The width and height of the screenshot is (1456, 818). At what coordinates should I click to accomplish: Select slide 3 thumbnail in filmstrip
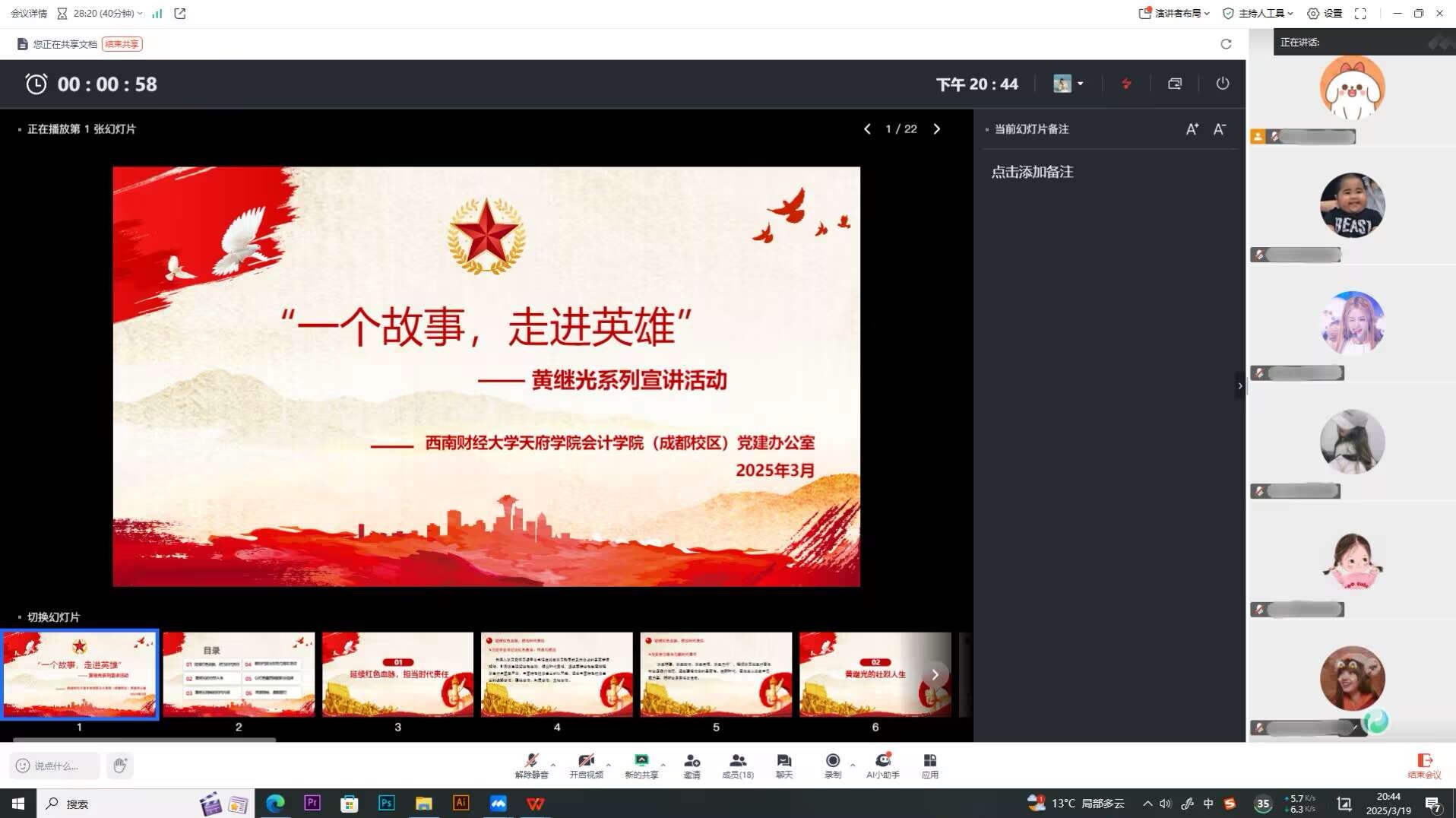pyautogui.click(x=397, y=674)
